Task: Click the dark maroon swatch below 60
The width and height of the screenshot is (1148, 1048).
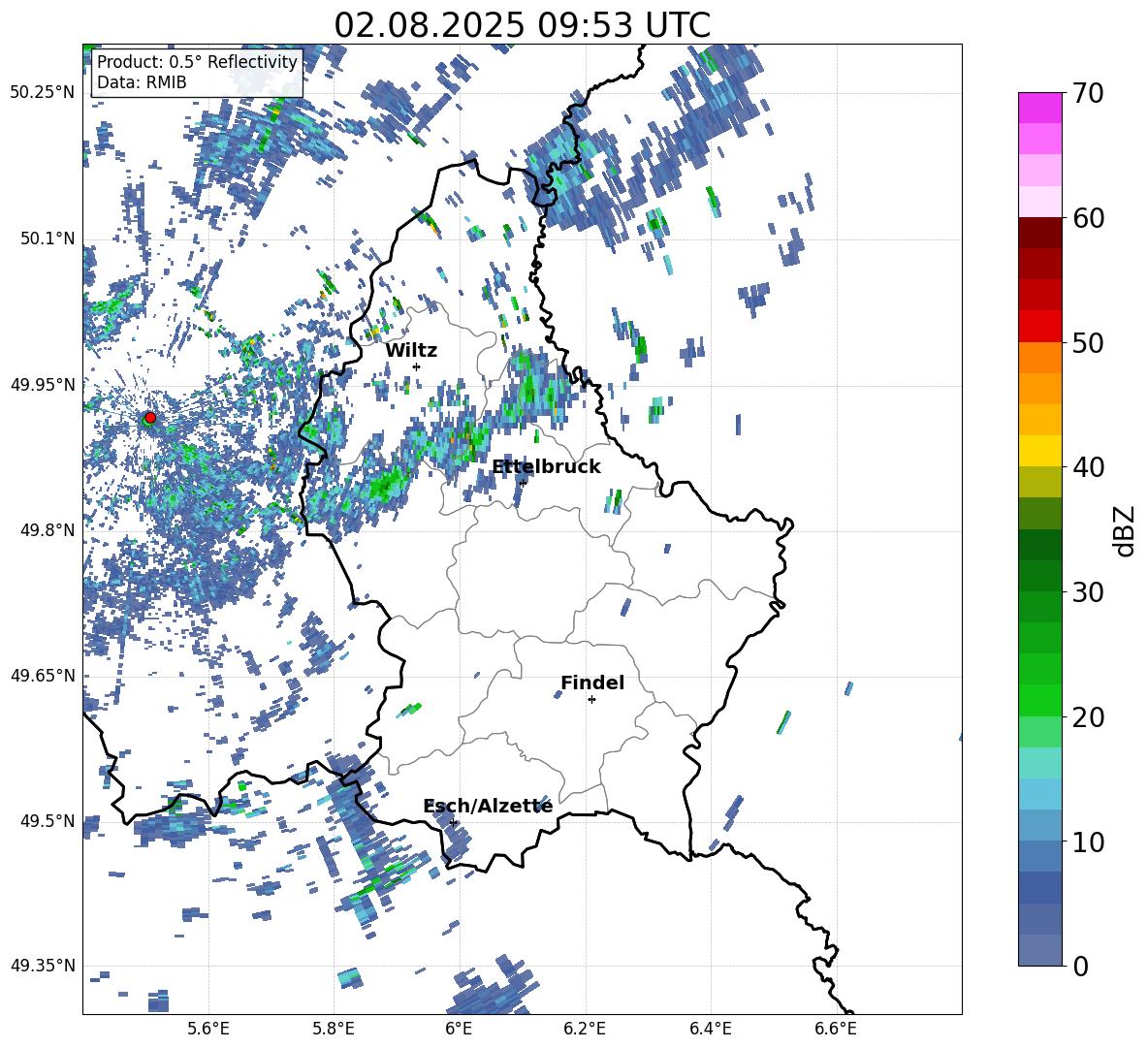Action: 1039,233
